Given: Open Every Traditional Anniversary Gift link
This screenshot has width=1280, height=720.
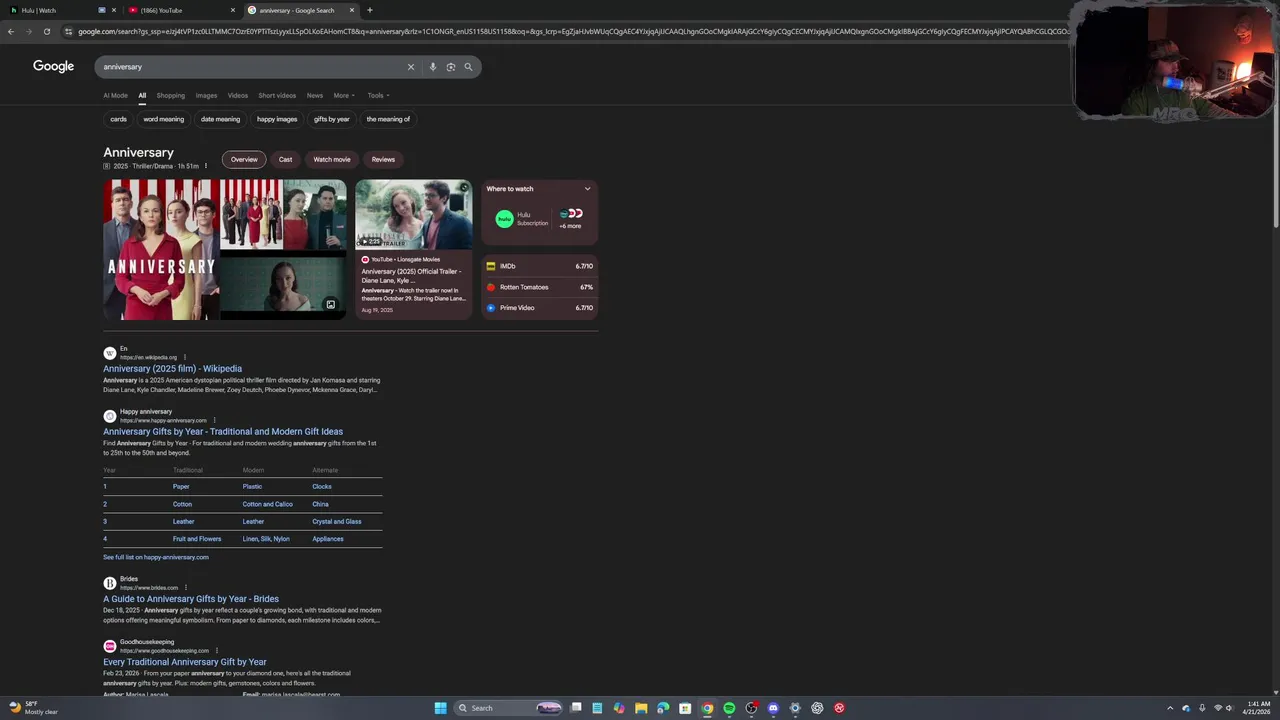Looking at the screenshot, I should [x=185, y=662].
